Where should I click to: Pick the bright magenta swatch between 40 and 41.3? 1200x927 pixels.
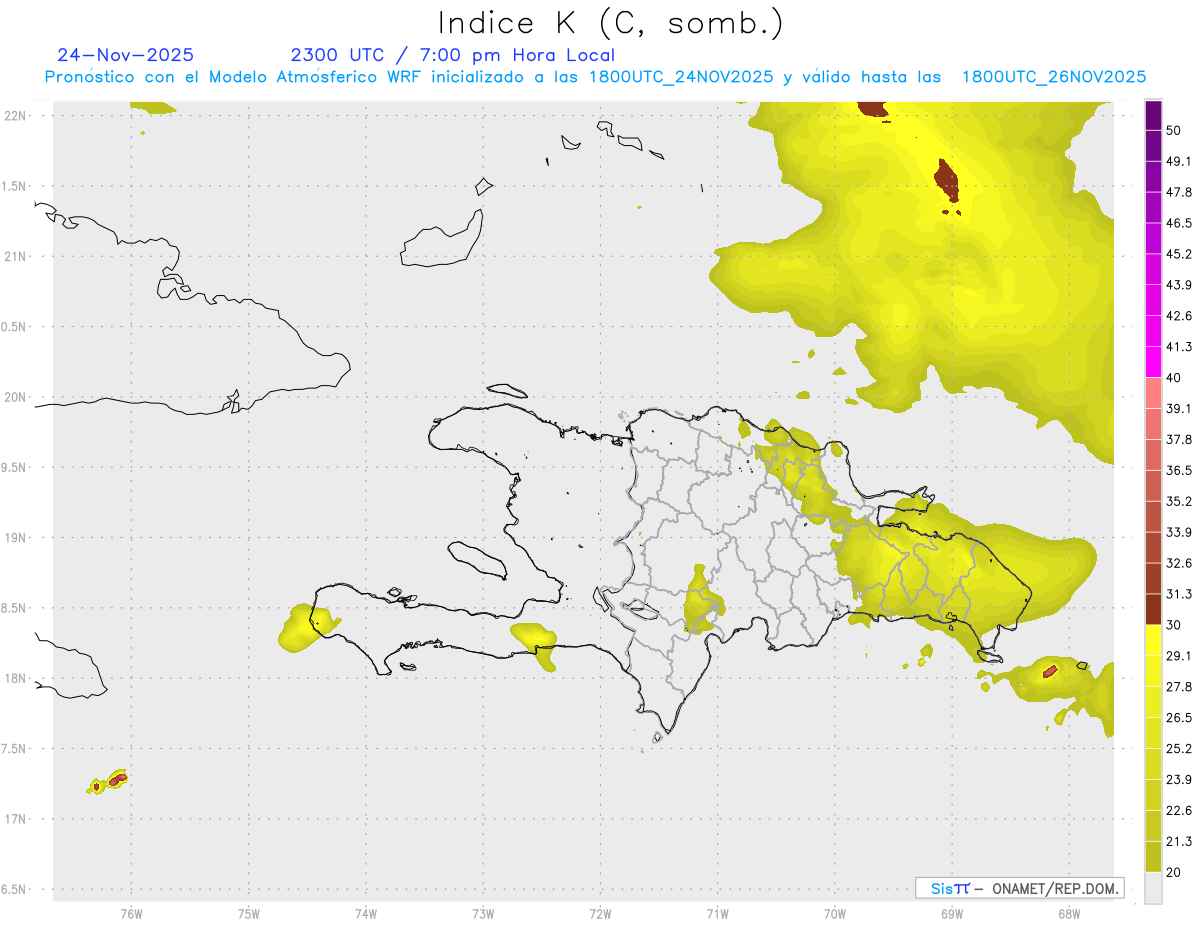tap(1153, 362)
